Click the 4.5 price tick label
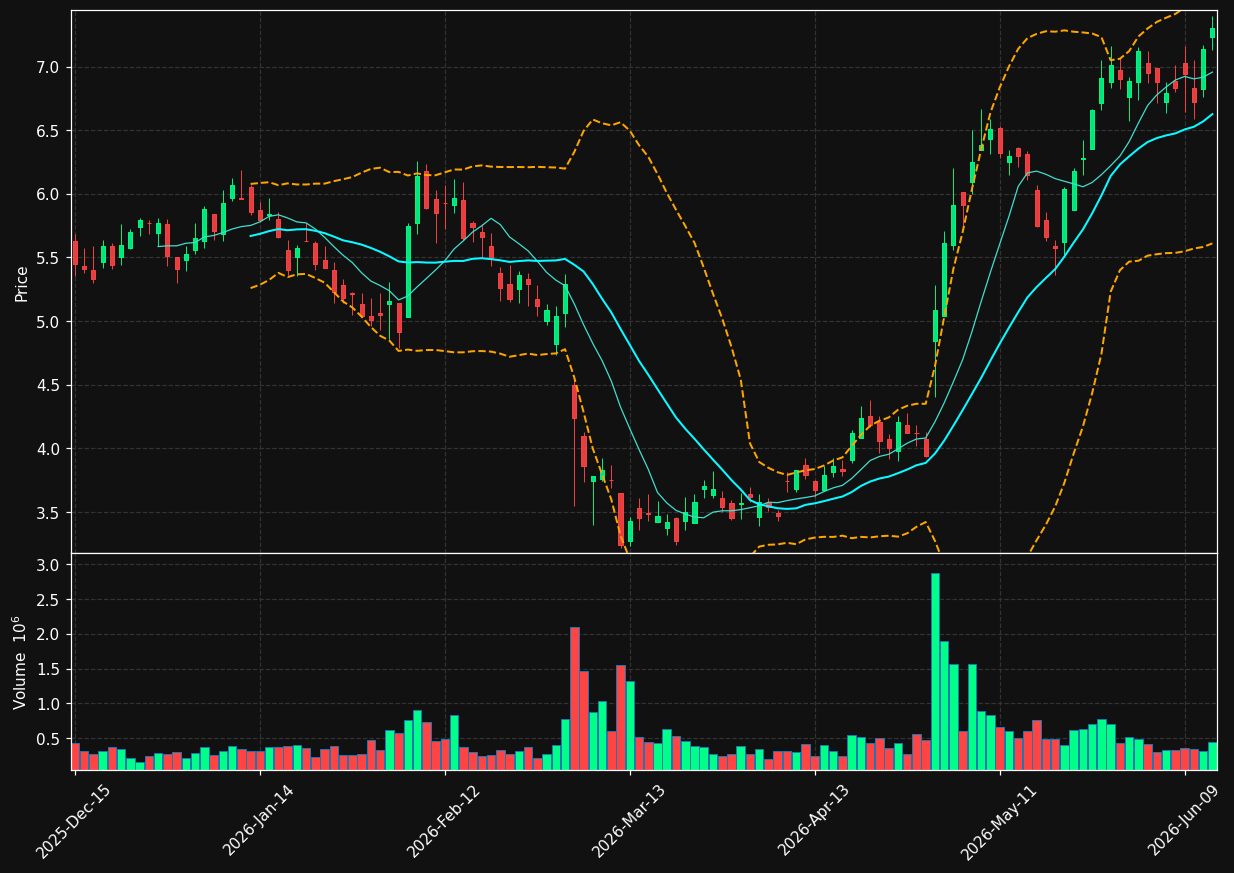 (x=50, y=385)
